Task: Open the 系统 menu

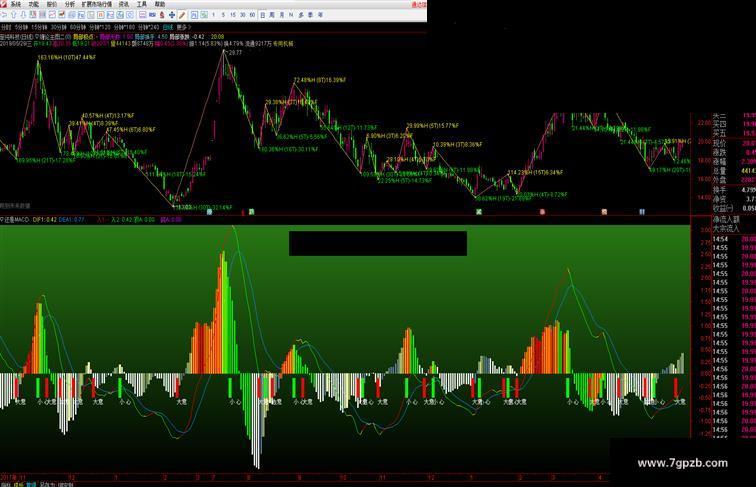Action: pyautogui.click(x=16, y=4)
